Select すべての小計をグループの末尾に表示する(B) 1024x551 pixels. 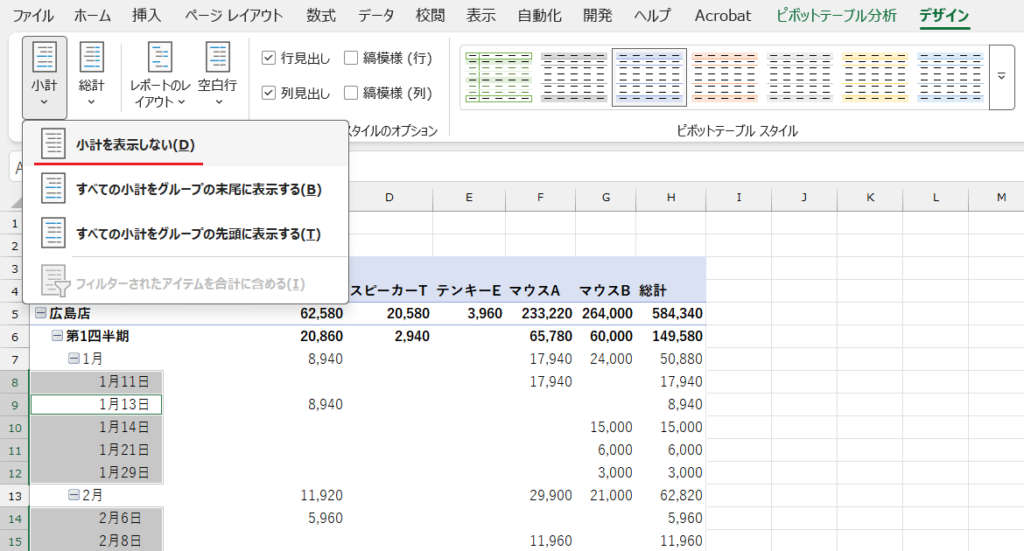(185, 189)
